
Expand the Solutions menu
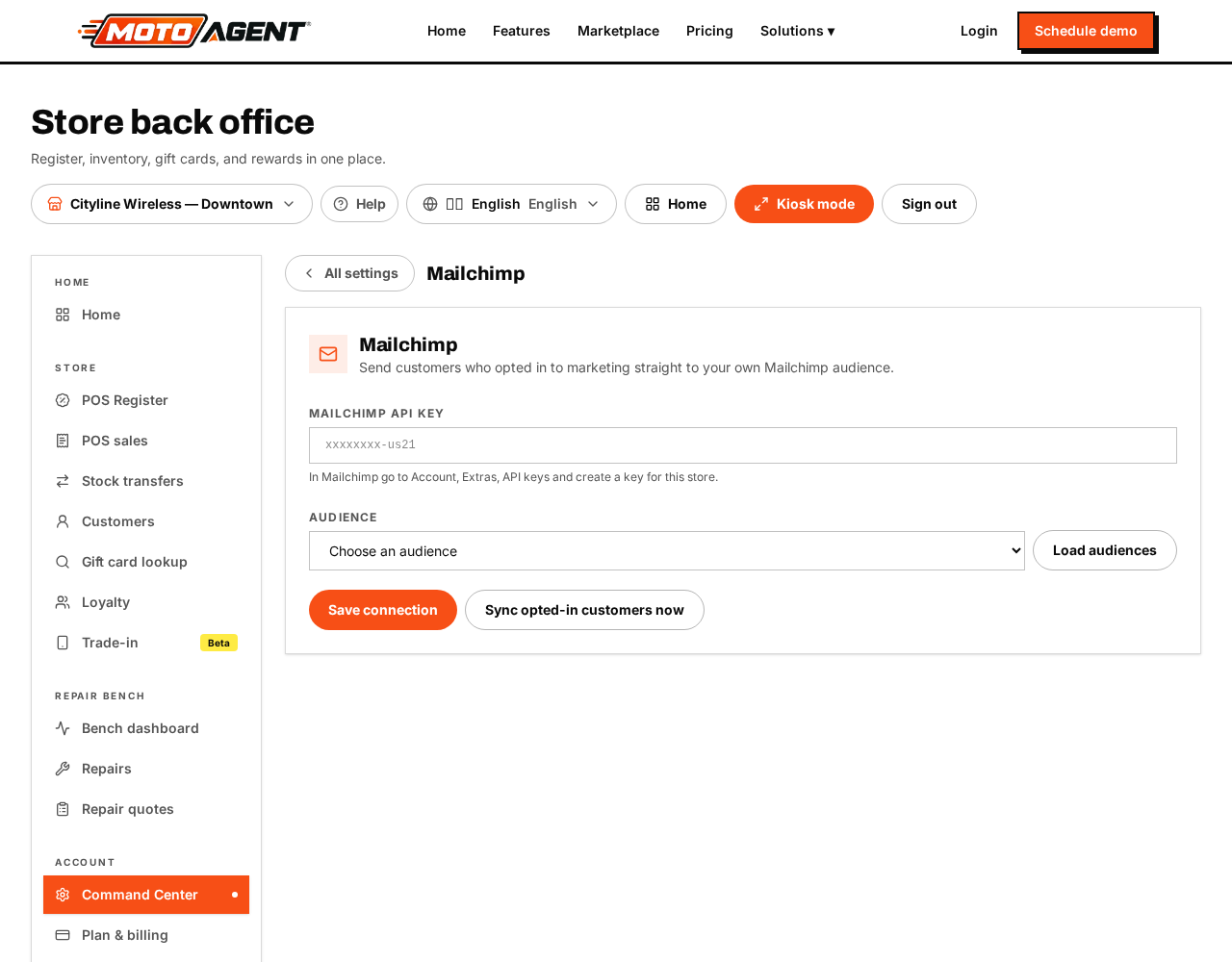[x=797, y=31]
